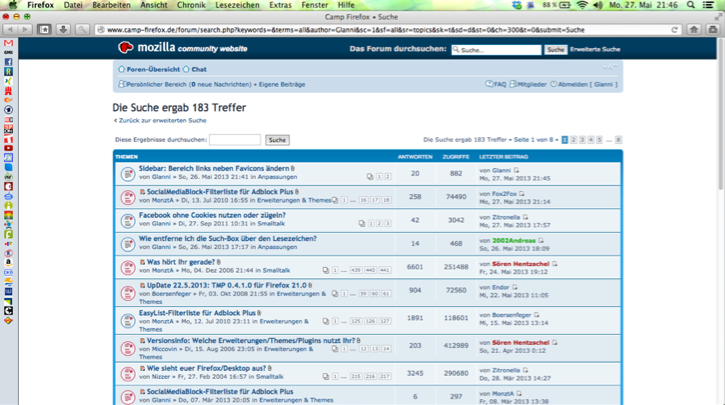Open the Facebook bookmark in the sidebar
Image resolution: width=725 pixels, height=405 pixels.
(8, 62)
